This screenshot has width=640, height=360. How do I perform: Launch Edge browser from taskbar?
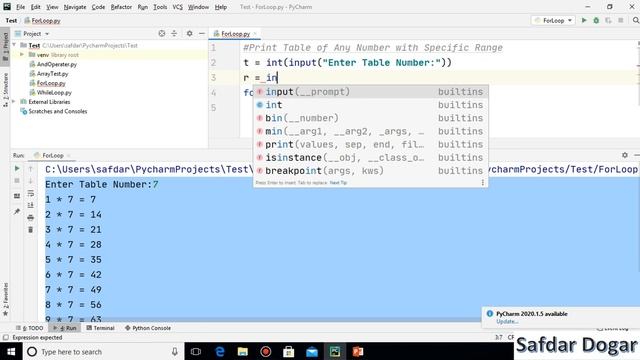220,351
